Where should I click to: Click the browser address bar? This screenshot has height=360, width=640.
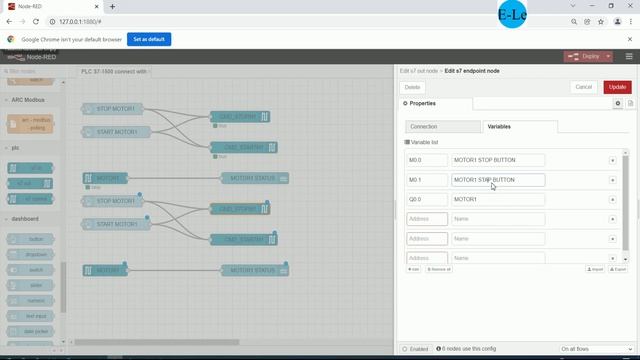[x=306, y=22]
